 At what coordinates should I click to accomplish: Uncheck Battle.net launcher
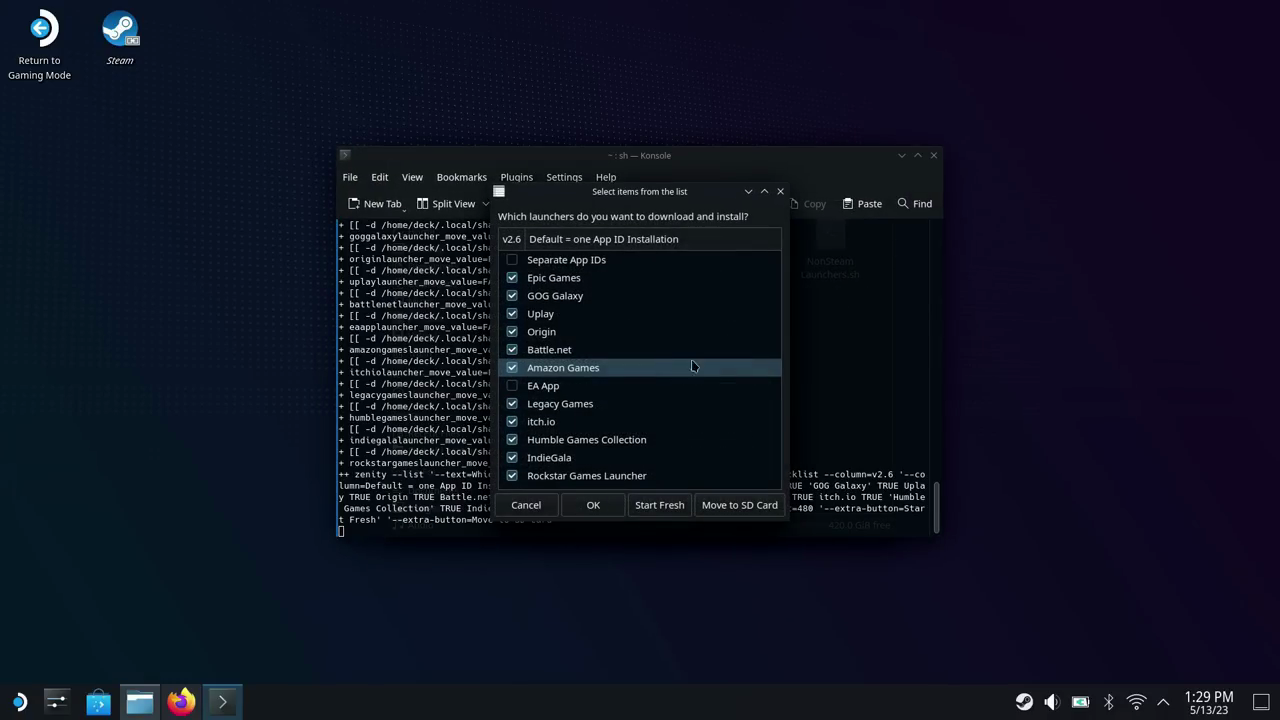(512, 350)
